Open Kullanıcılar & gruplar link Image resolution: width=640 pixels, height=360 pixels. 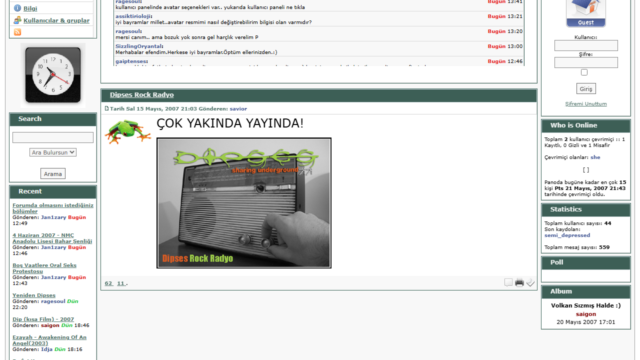(x=56, y=20)
